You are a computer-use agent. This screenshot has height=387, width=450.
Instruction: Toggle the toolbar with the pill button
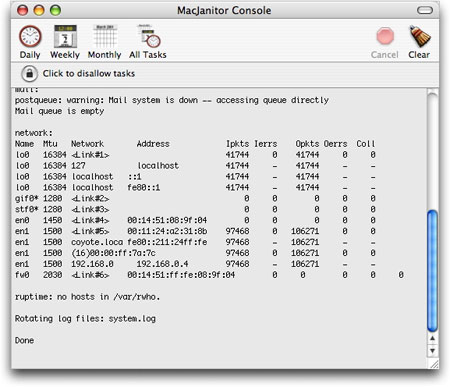pyautogui.click(x=425, y=10)
